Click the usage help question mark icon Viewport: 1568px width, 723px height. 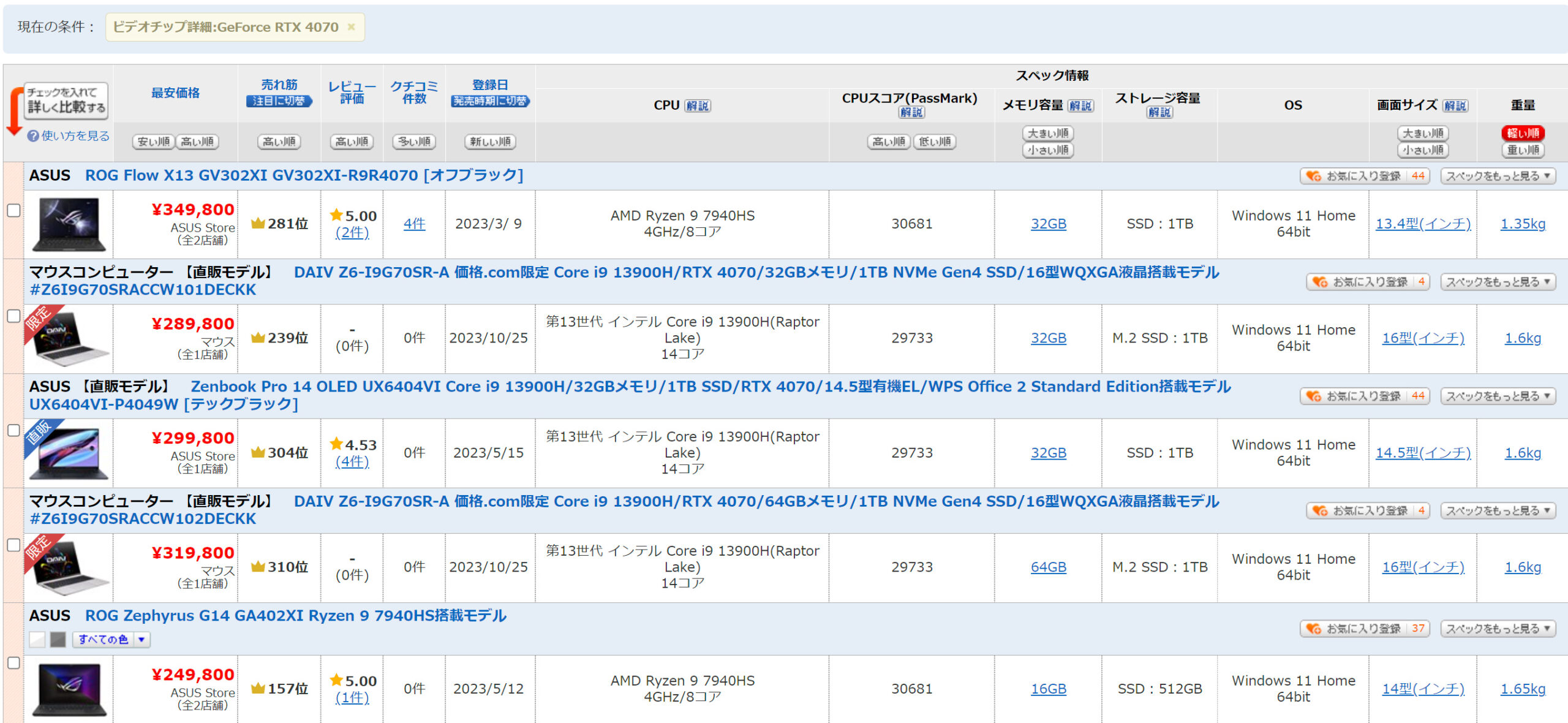pyautogui.click(x=33, y=136)
